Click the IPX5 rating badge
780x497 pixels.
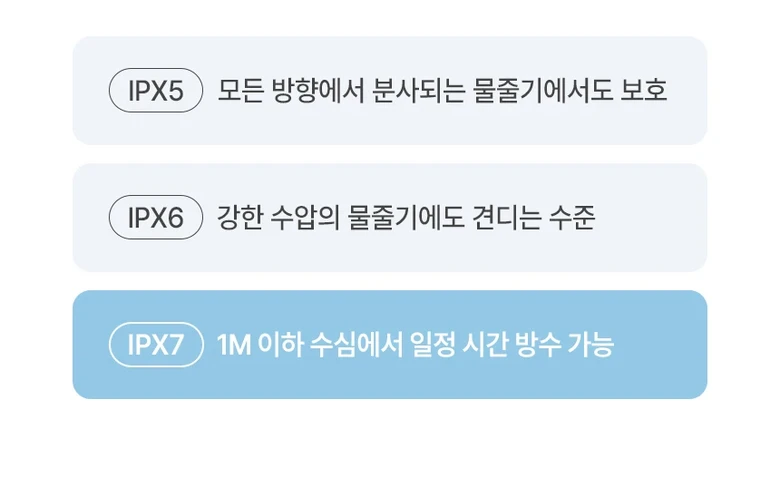(x=156, y=91)
